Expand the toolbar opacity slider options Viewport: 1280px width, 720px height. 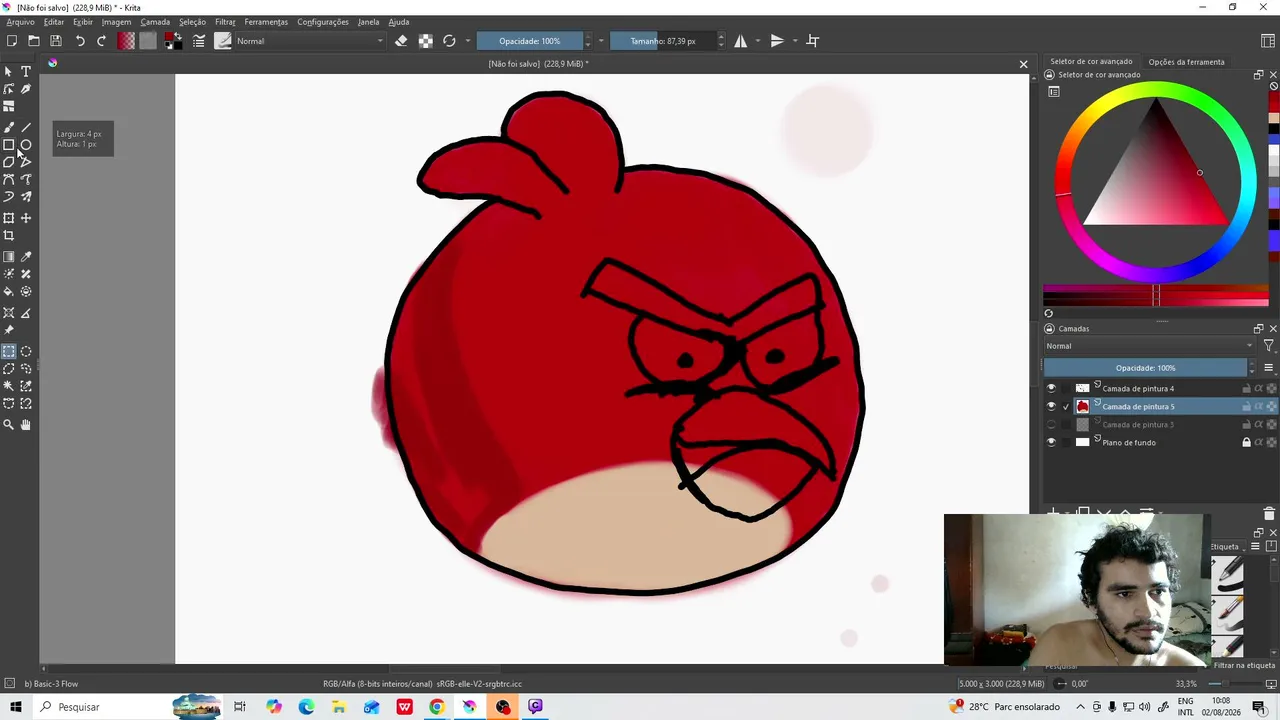tap(600, 41)
